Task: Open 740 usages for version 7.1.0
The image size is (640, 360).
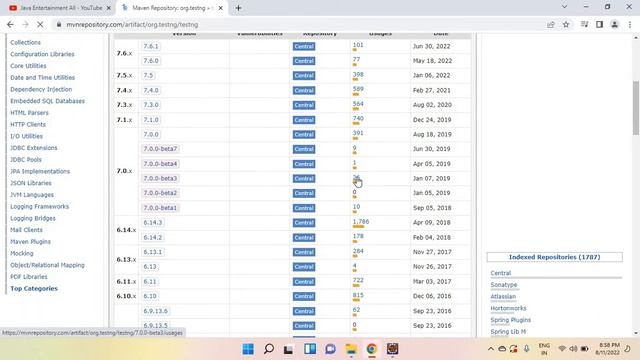Action: click(358, 118)
